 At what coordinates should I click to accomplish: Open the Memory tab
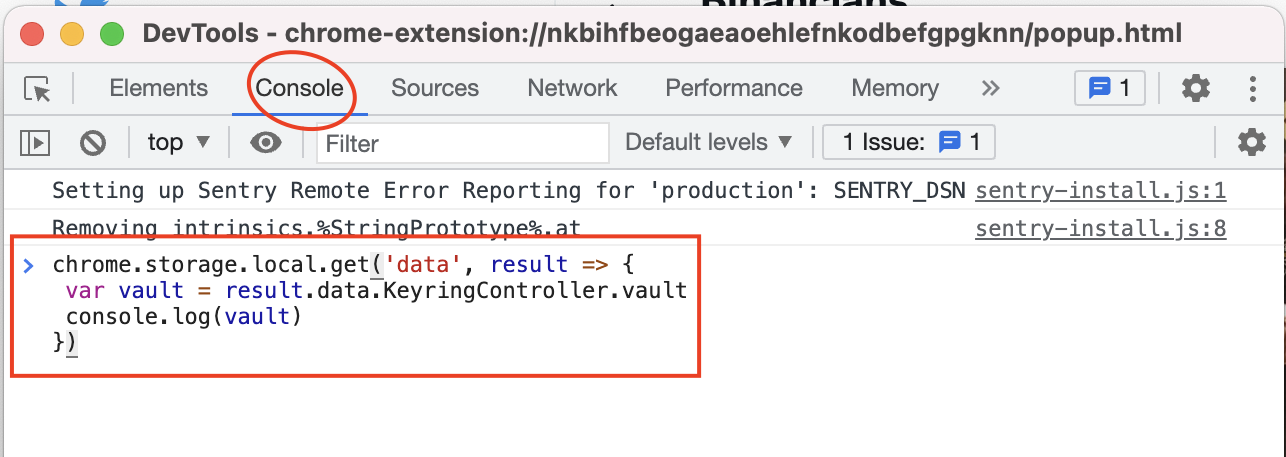click(895, 88)
